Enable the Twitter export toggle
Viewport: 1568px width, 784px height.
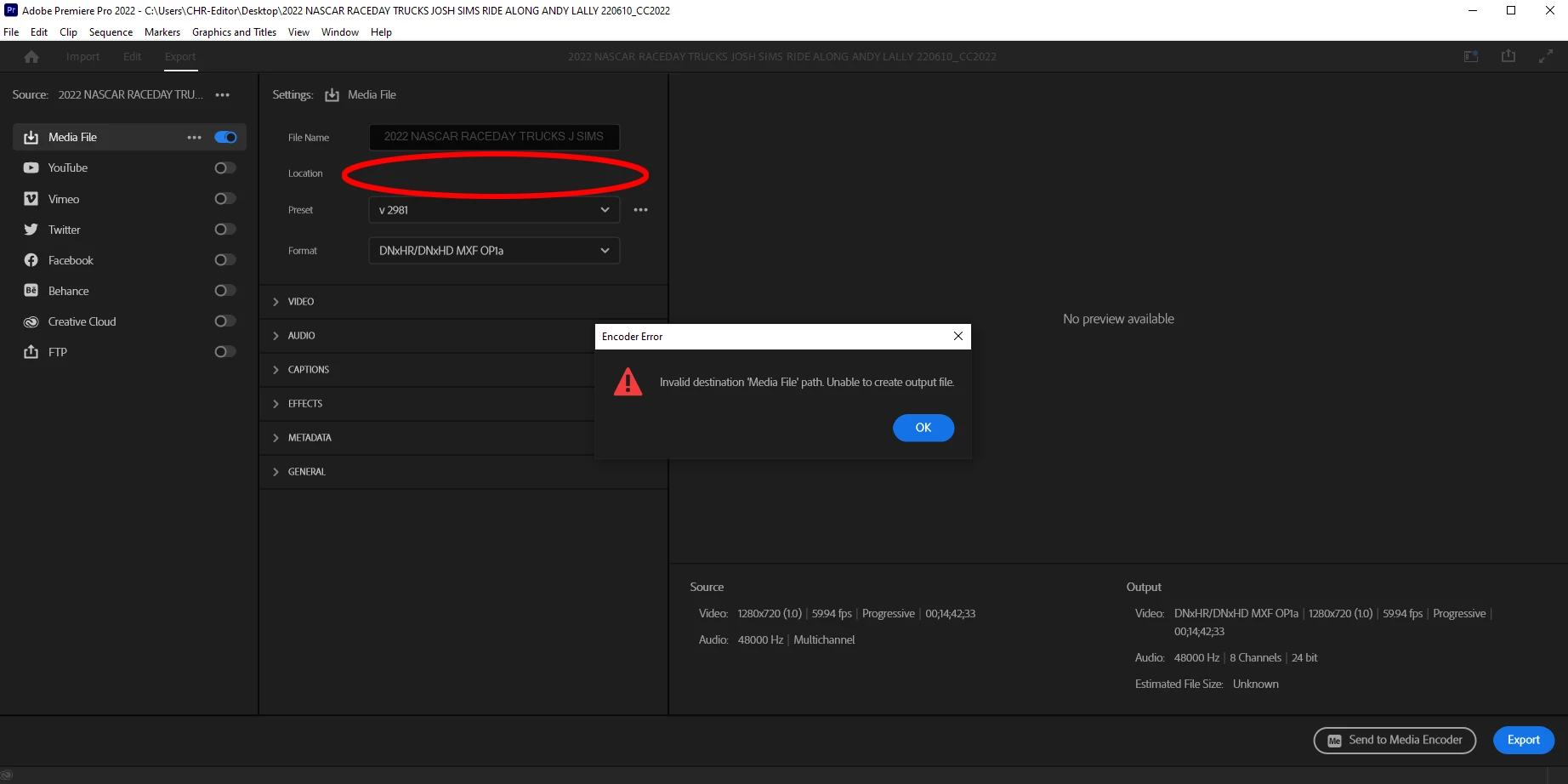coord(225,229)
